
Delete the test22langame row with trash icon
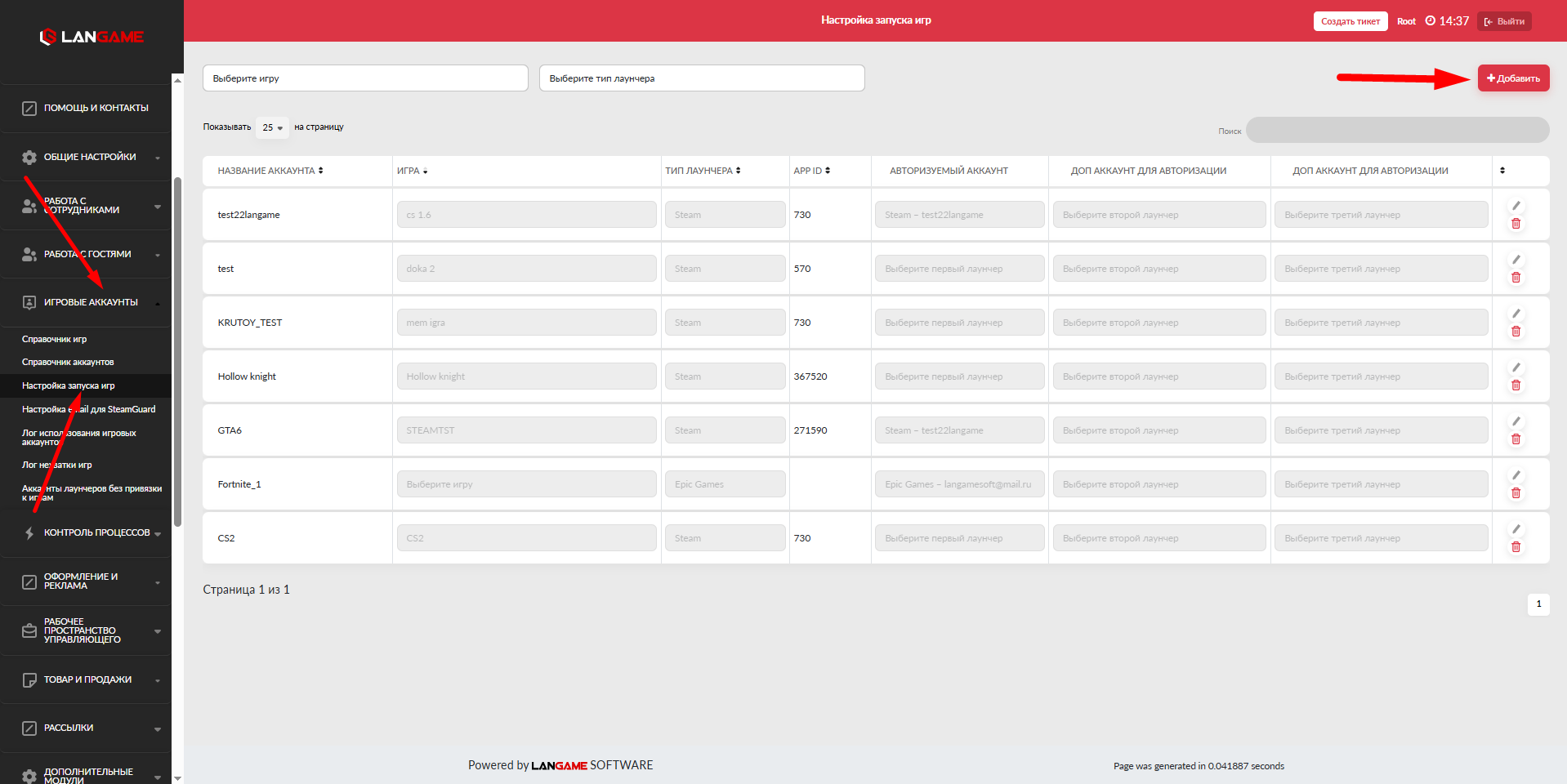[1516, 224]
